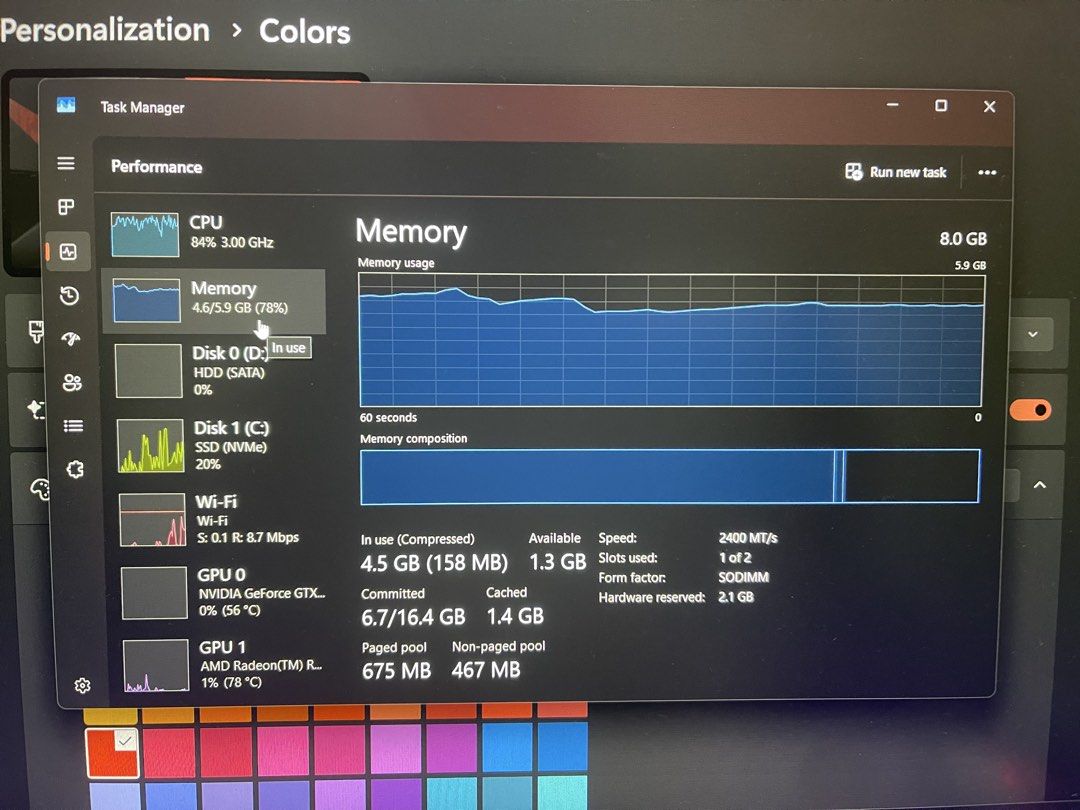
Task: Collapse the accent color section chevron
Action: (x=1040, y=485)
